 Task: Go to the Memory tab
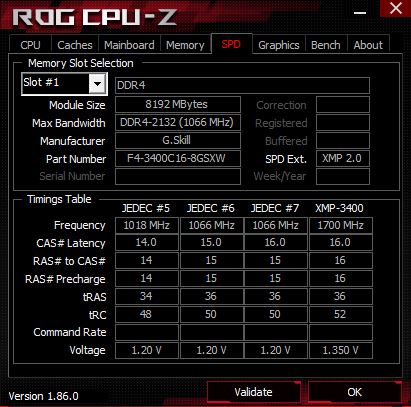click(x=185, y=45)
